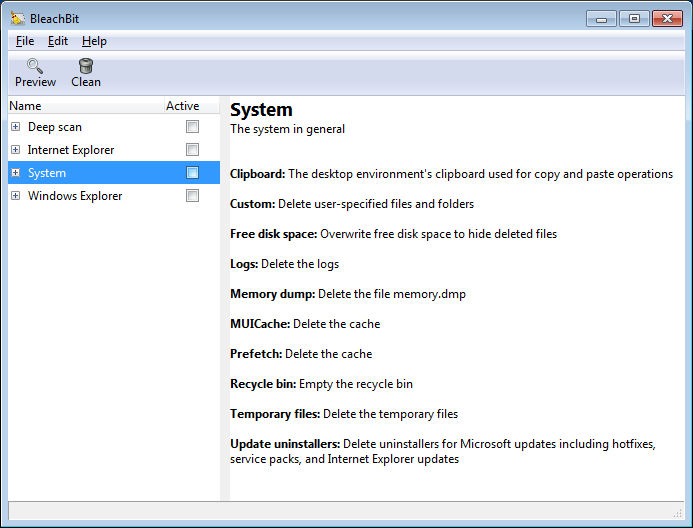Open the Help menu
Viewport: 693px width, 528px height.
coord(94,41)
